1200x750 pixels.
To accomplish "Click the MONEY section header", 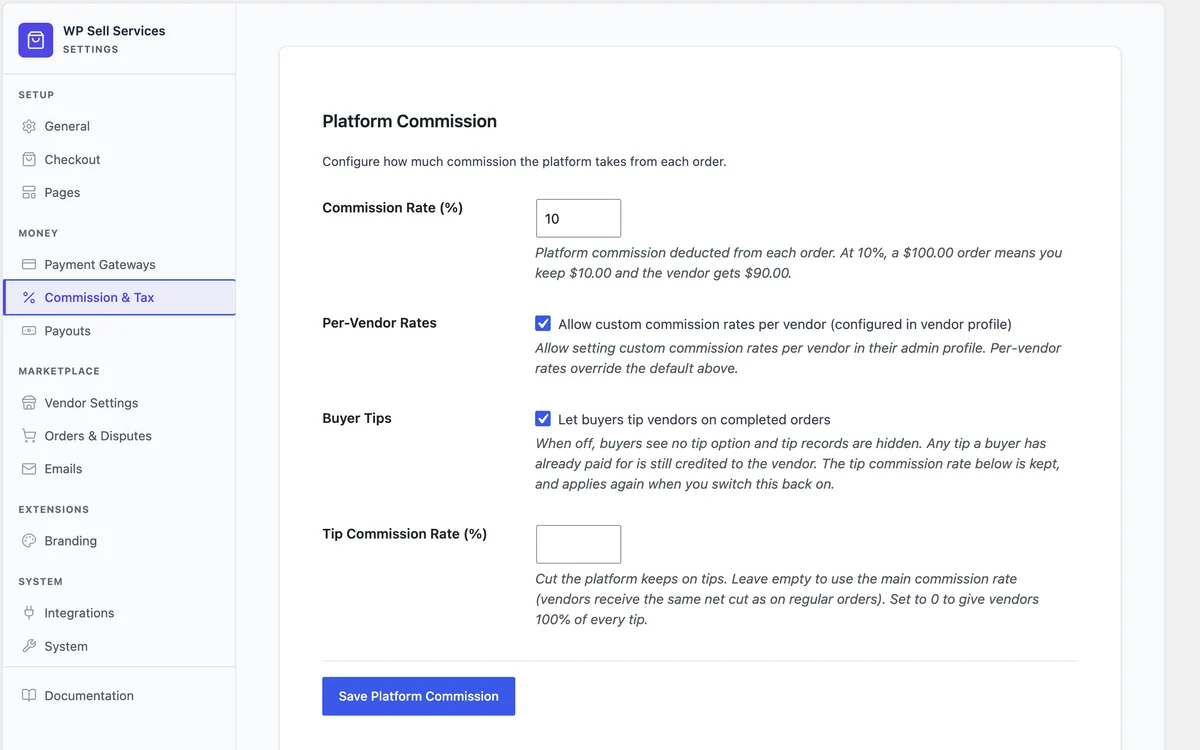I will [38, 233].
